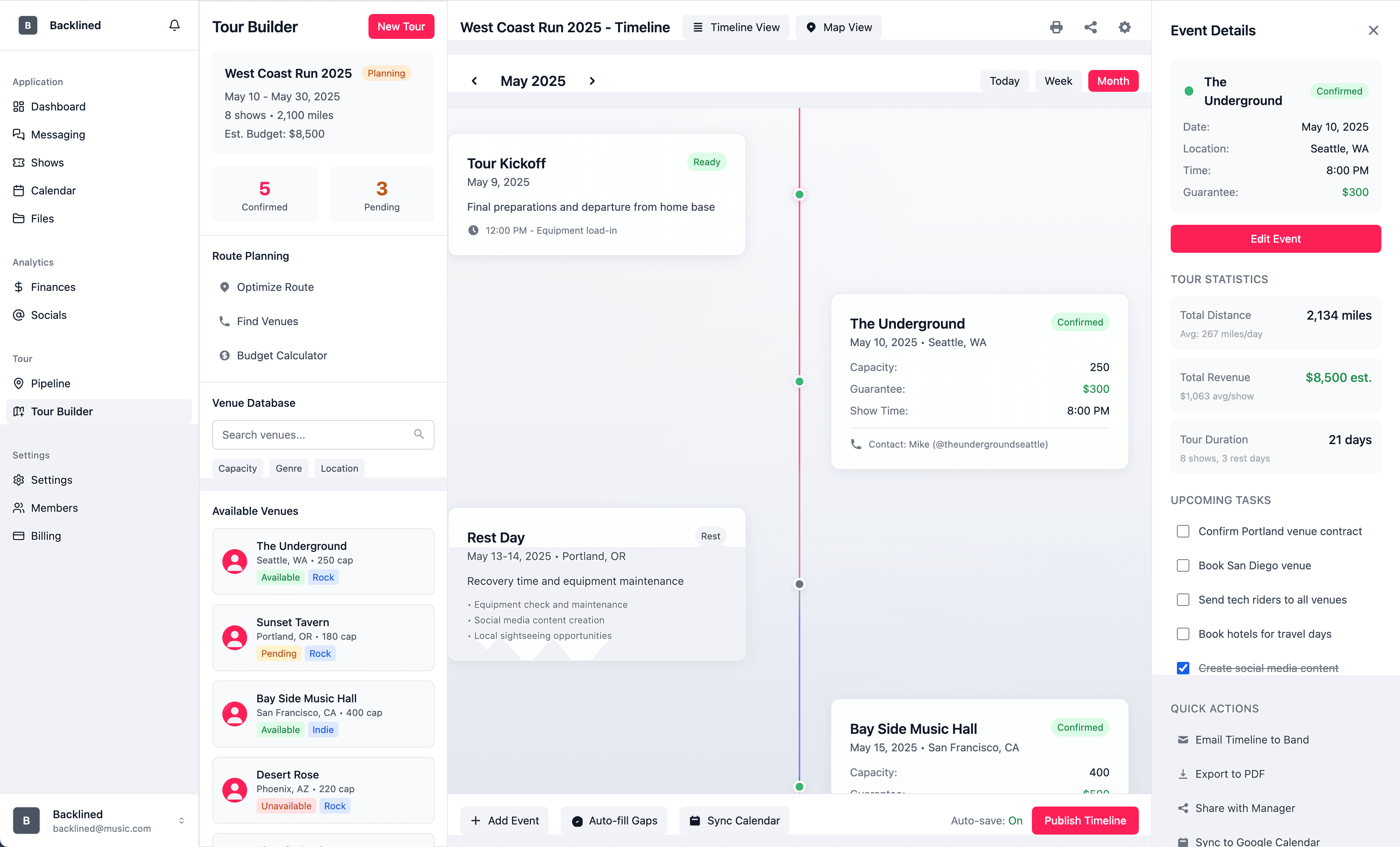The image size is (1400, 847).
Task: Open the Location filter
Action: click(339, 468)
